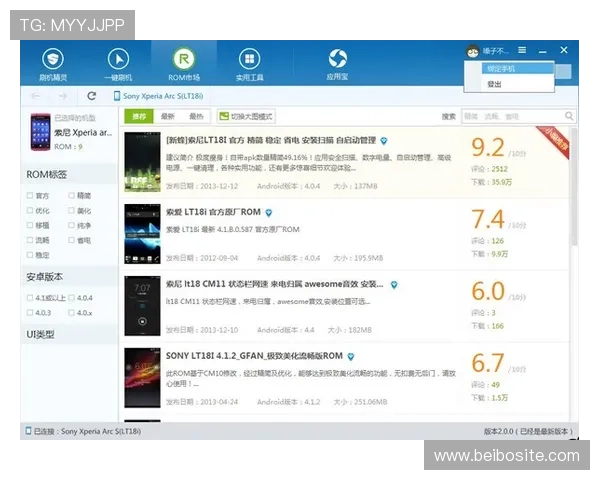Switch to the 最新 tab
The width and height of the screenshot is (600, 480).
[x=168, y=116]
